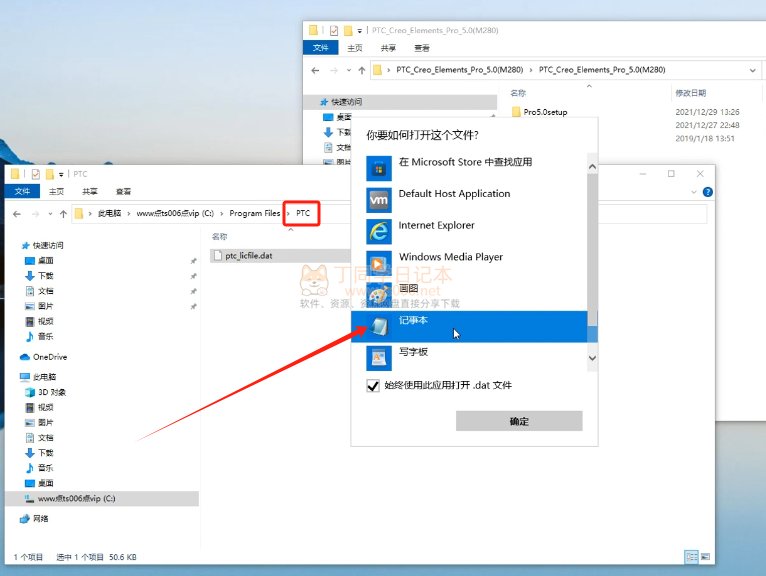The height and width of the screenshot is (576, 766).
Task: Open the 文件 tab in PTC window
Action: tap(22, 191)
